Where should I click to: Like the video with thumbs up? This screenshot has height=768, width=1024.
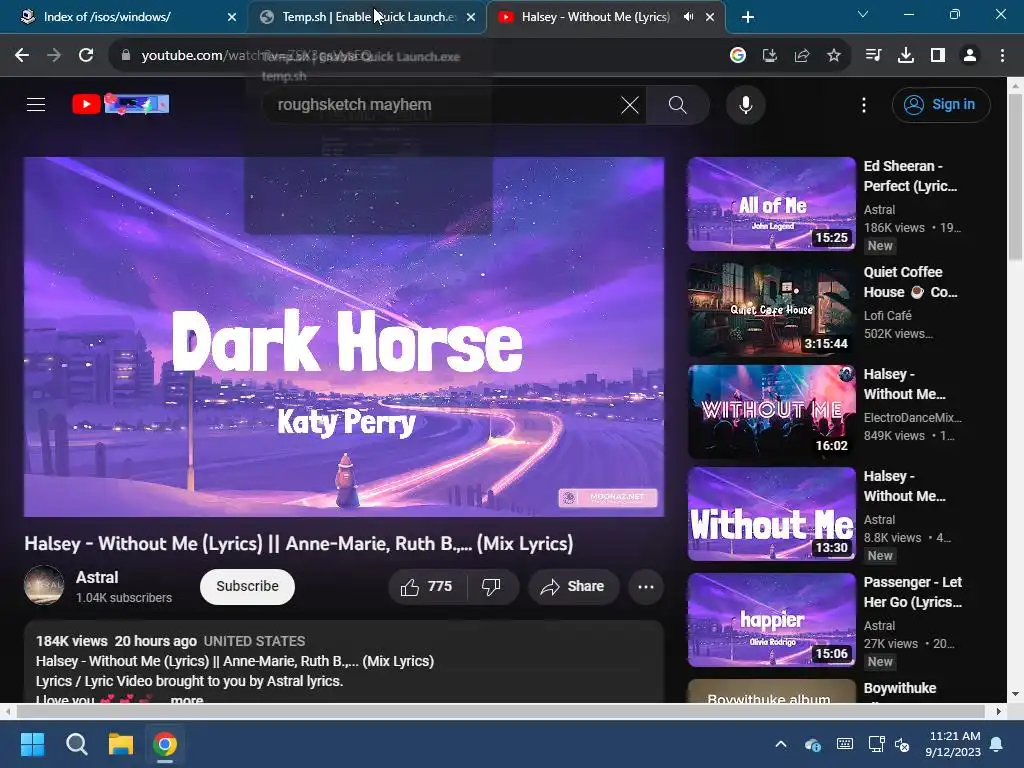[x=428, y=586]
